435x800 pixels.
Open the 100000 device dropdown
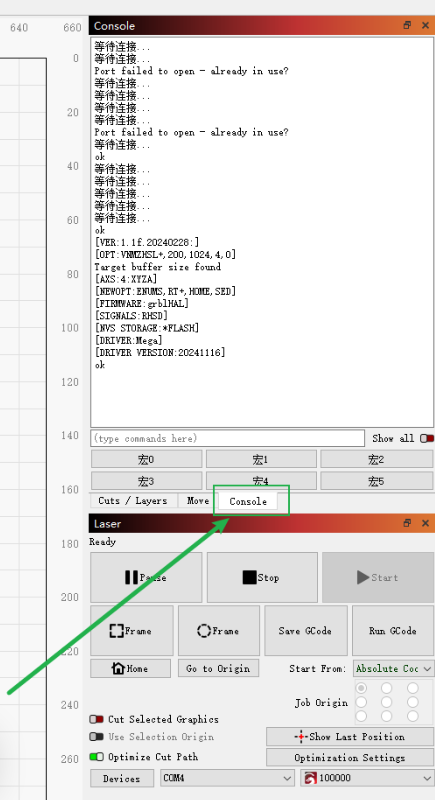click(367, 778)
